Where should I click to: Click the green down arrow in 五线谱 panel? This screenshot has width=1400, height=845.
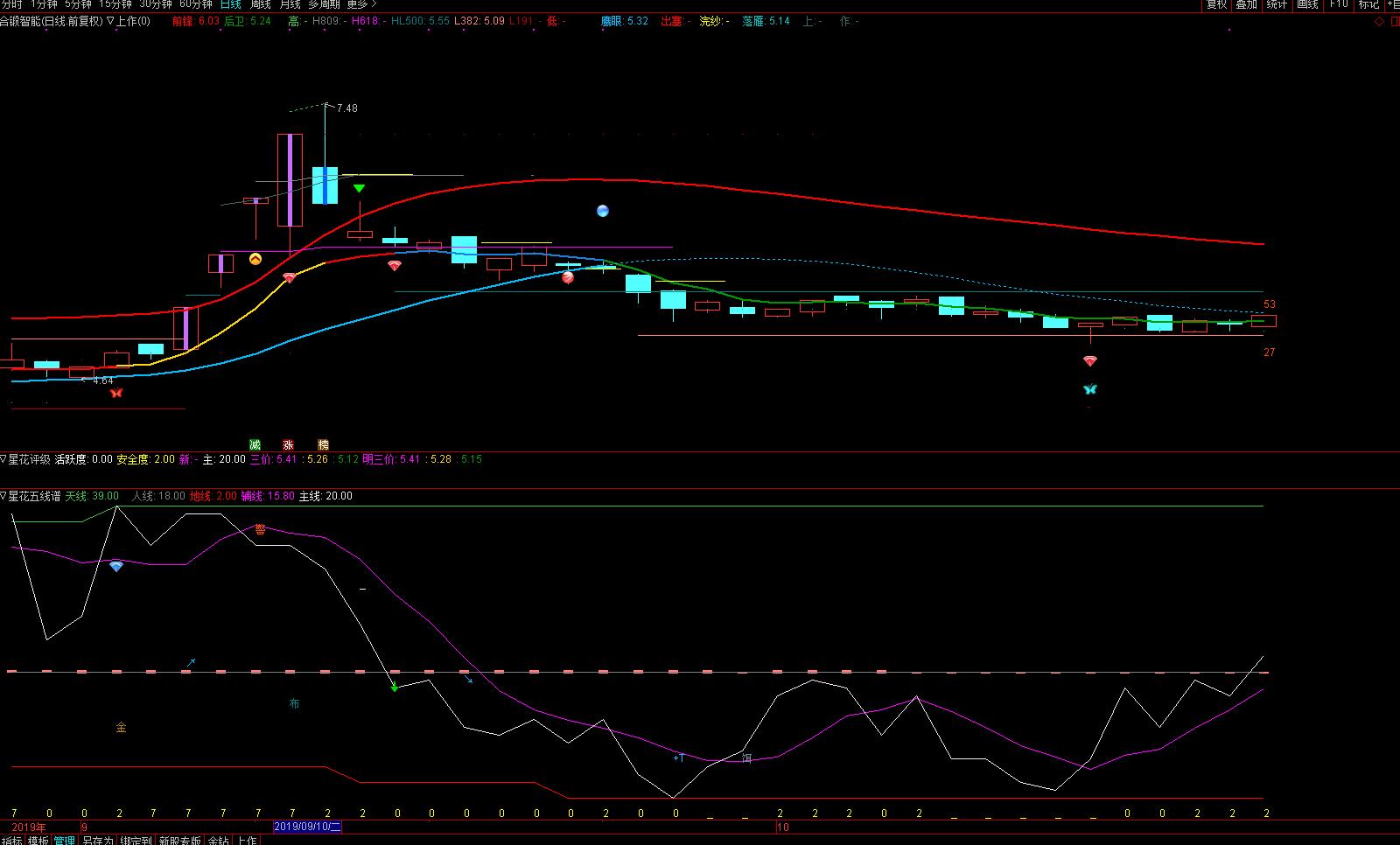395,687
